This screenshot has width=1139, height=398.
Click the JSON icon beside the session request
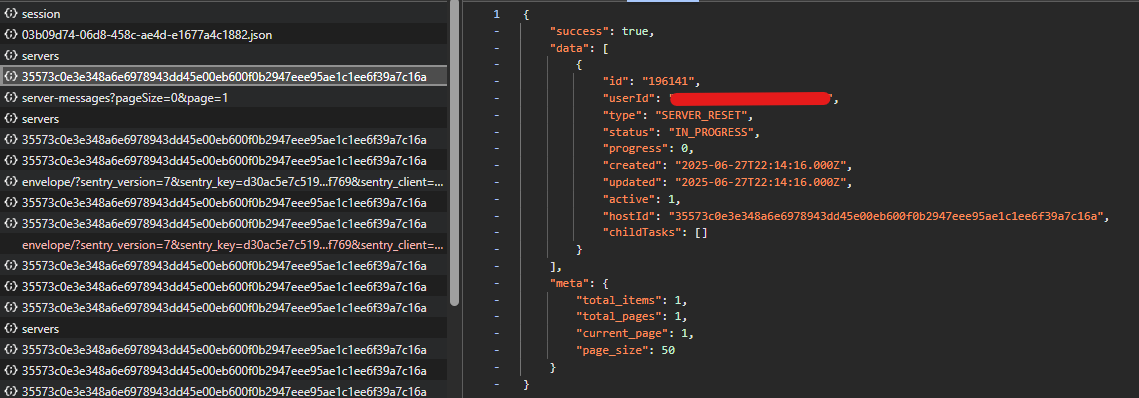tap(11, 14)
